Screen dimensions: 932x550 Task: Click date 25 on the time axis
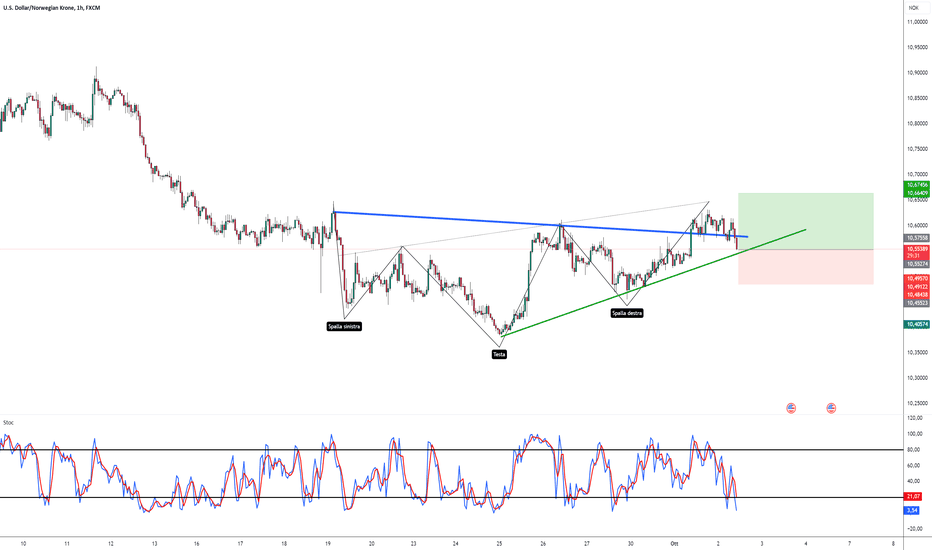[499, 543]
